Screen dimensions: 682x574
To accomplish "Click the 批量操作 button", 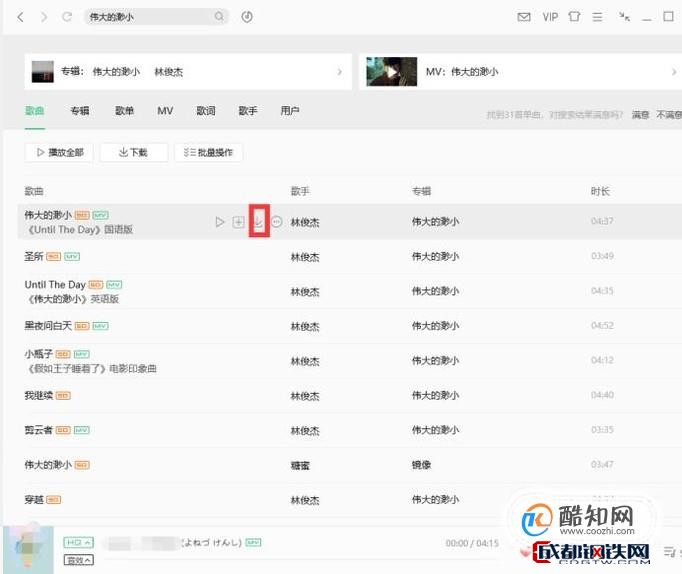I will click(x=208, y=152).
